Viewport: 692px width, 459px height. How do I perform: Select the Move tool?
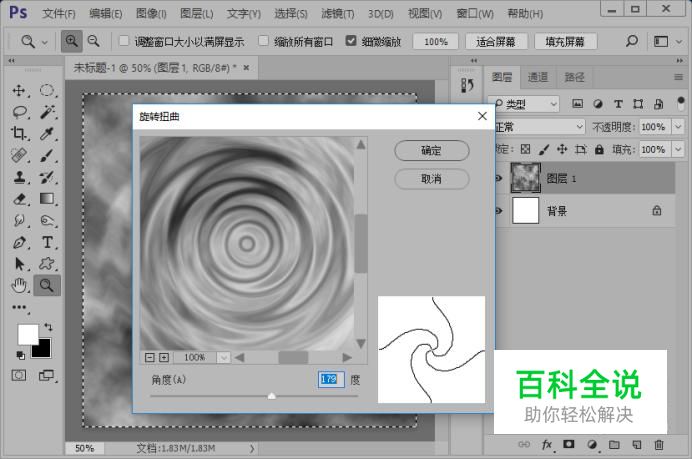coord(19,90)
